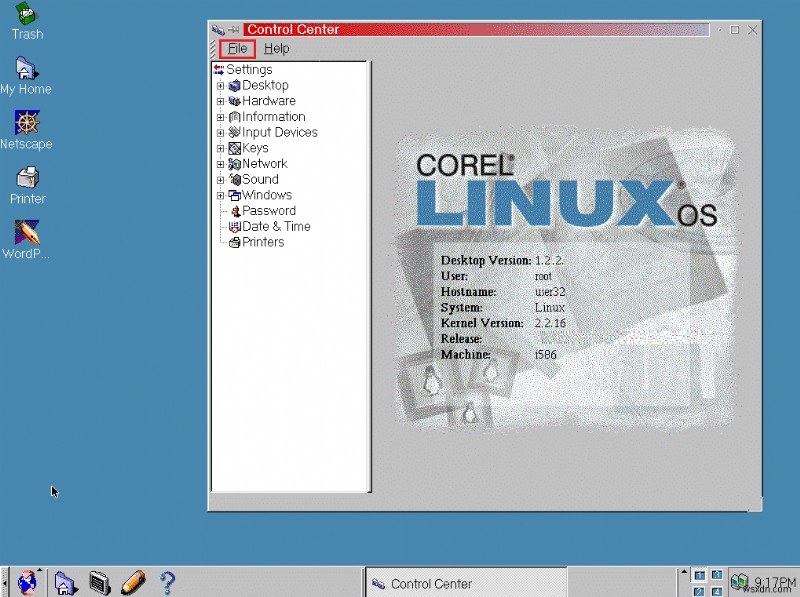800x597 pixels.
Task: Select the Hardware settings category
Action: (262, 101)
